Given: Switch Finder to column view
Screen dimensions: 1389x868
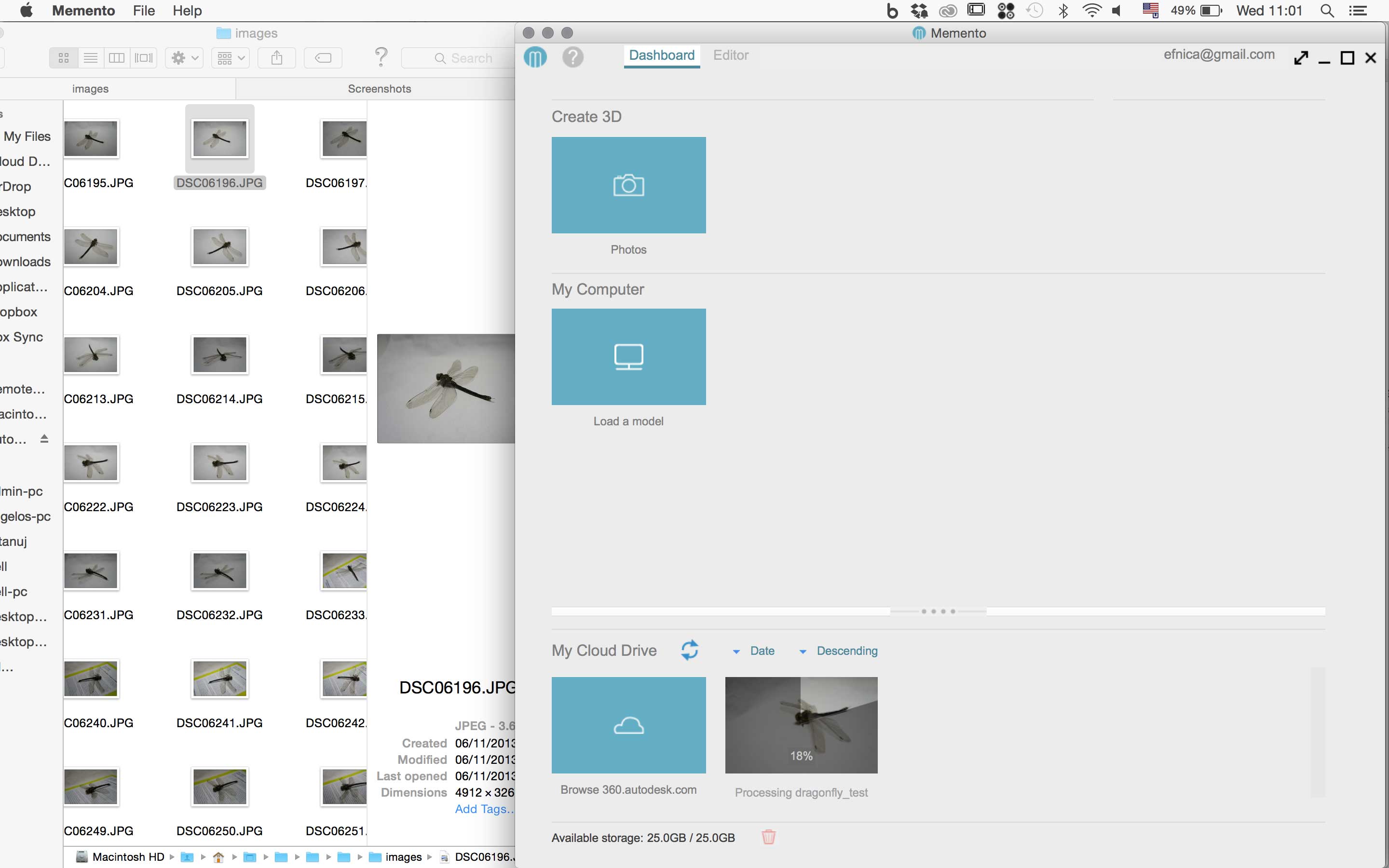Looking at the screenshot, I should tap(117, 58).
